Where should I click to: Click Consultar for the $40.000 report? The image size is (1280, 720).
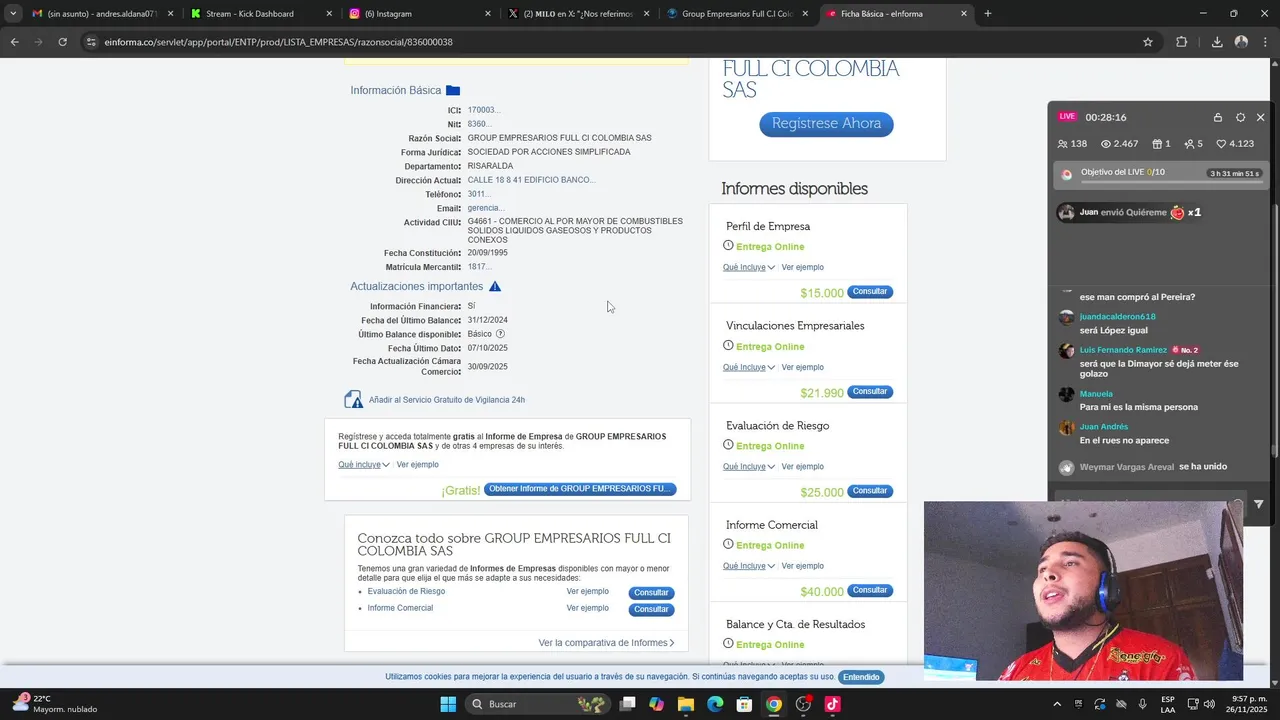[870, 590]
